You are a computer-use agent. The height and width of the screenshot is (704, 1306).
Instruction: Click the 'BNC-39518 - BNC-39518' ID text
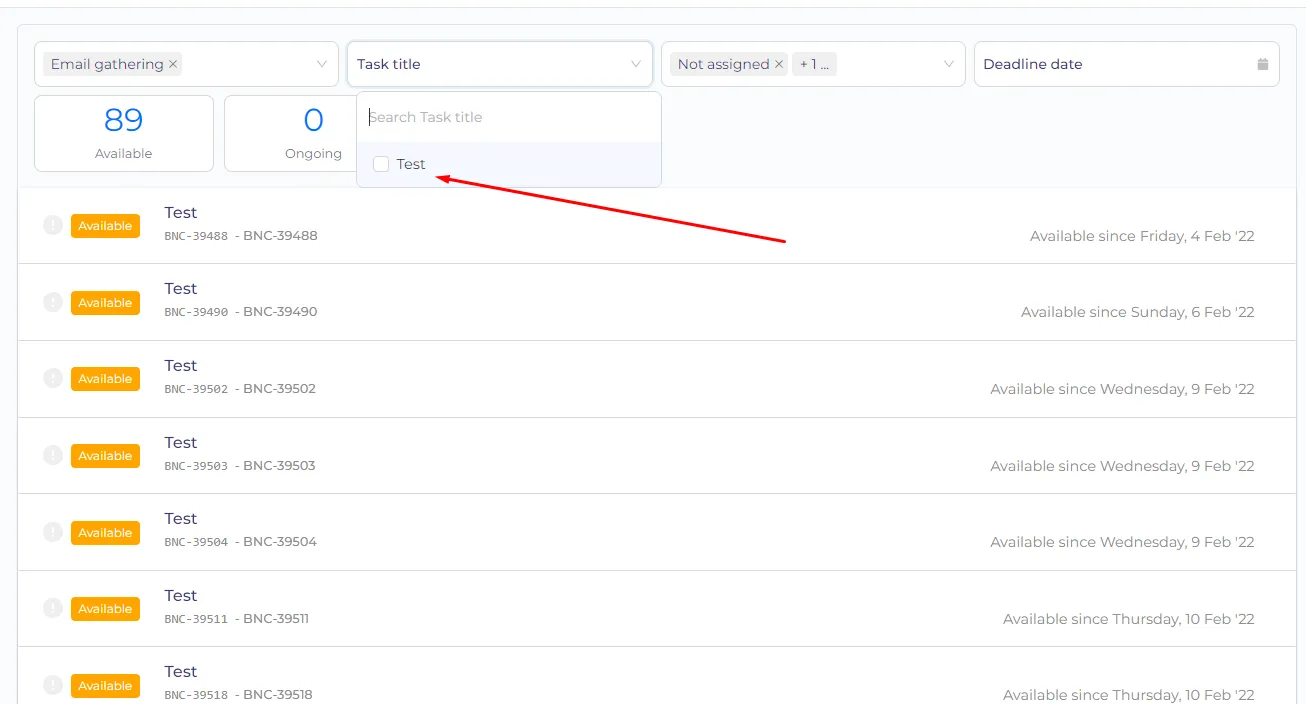(239, 695)
